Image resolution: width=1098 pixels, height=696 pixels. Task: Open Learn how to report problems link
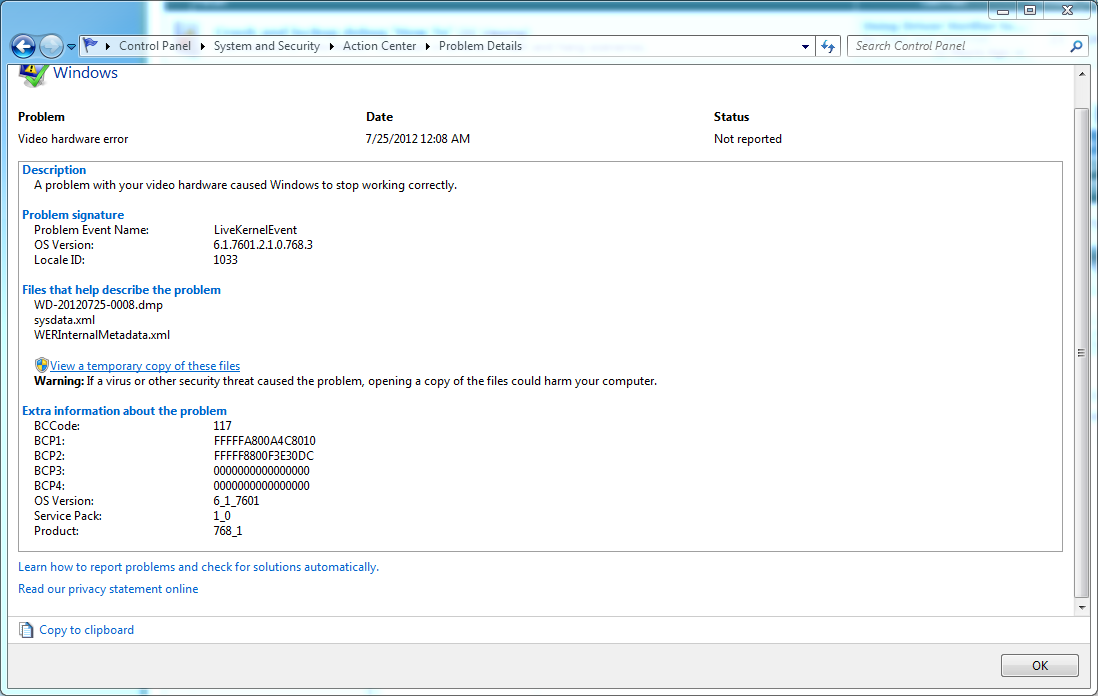click(198, 567)
